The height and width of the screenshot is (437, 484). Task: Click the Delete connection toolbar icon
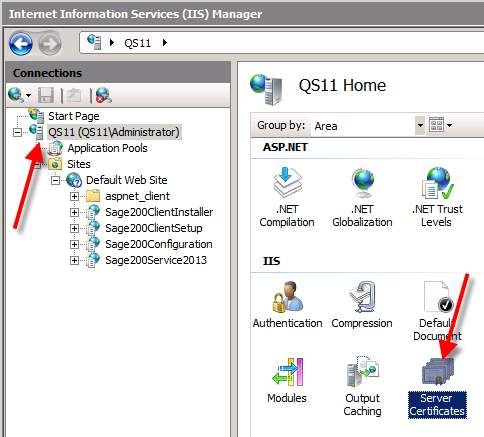click(104, 95)
